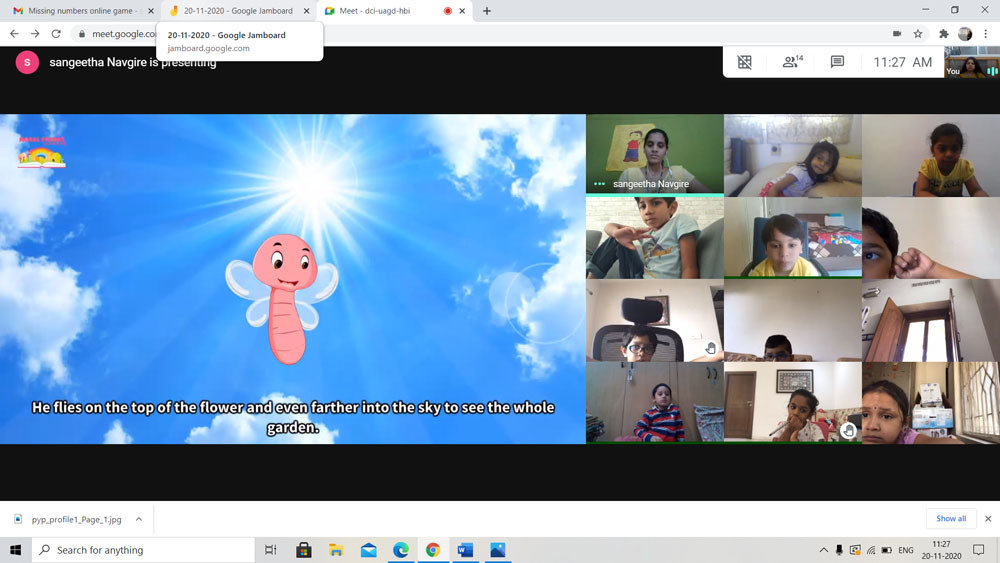Select the girl with bindi video tile
Screen dimensions: 1000x563
click(931, 403)
